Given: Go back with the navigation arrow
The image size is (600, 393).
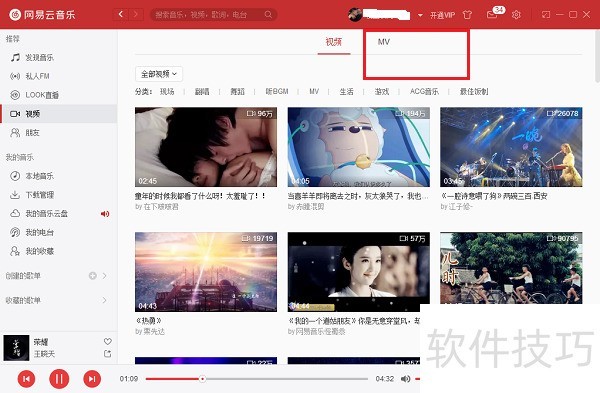Looking at the screenshot, I should 121,15.
